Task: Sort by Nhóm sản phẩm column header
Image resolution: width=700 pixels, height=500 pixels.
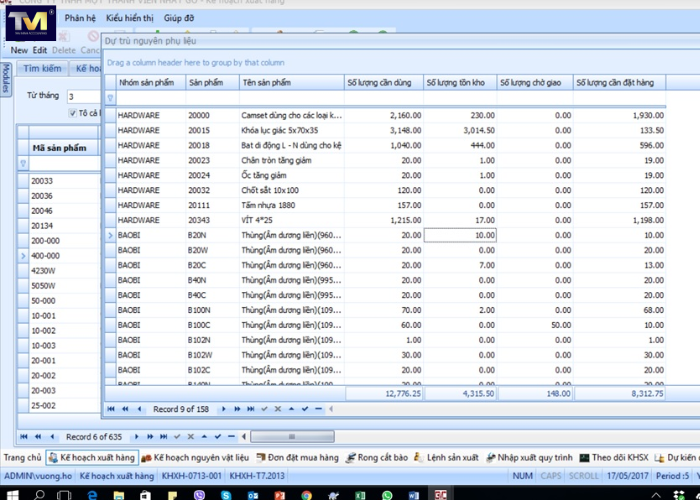Action: (x=151, y=83)
